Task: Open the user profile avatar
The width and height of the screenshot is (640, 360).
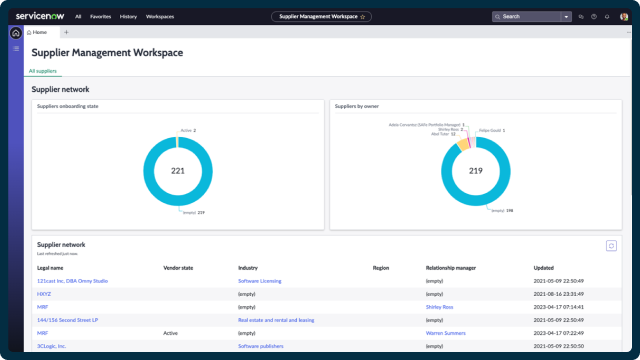Action: pyautogui.click(x=624, y=17)
